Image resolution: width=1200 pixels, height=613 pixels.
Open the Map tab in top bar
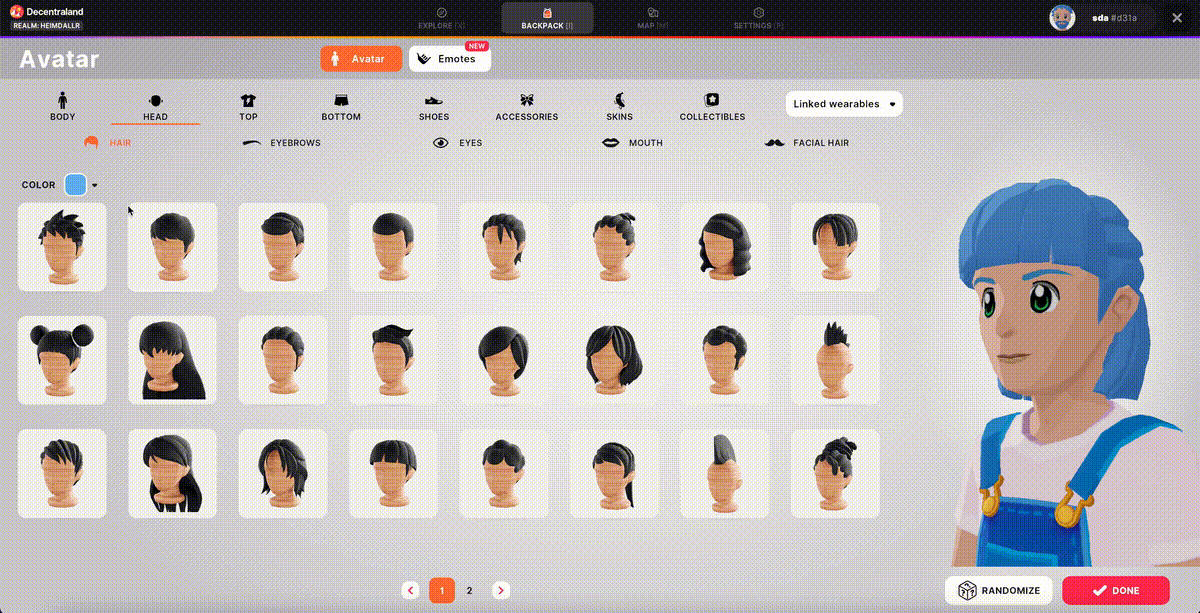pyautogui.click(x=652, y=18)
